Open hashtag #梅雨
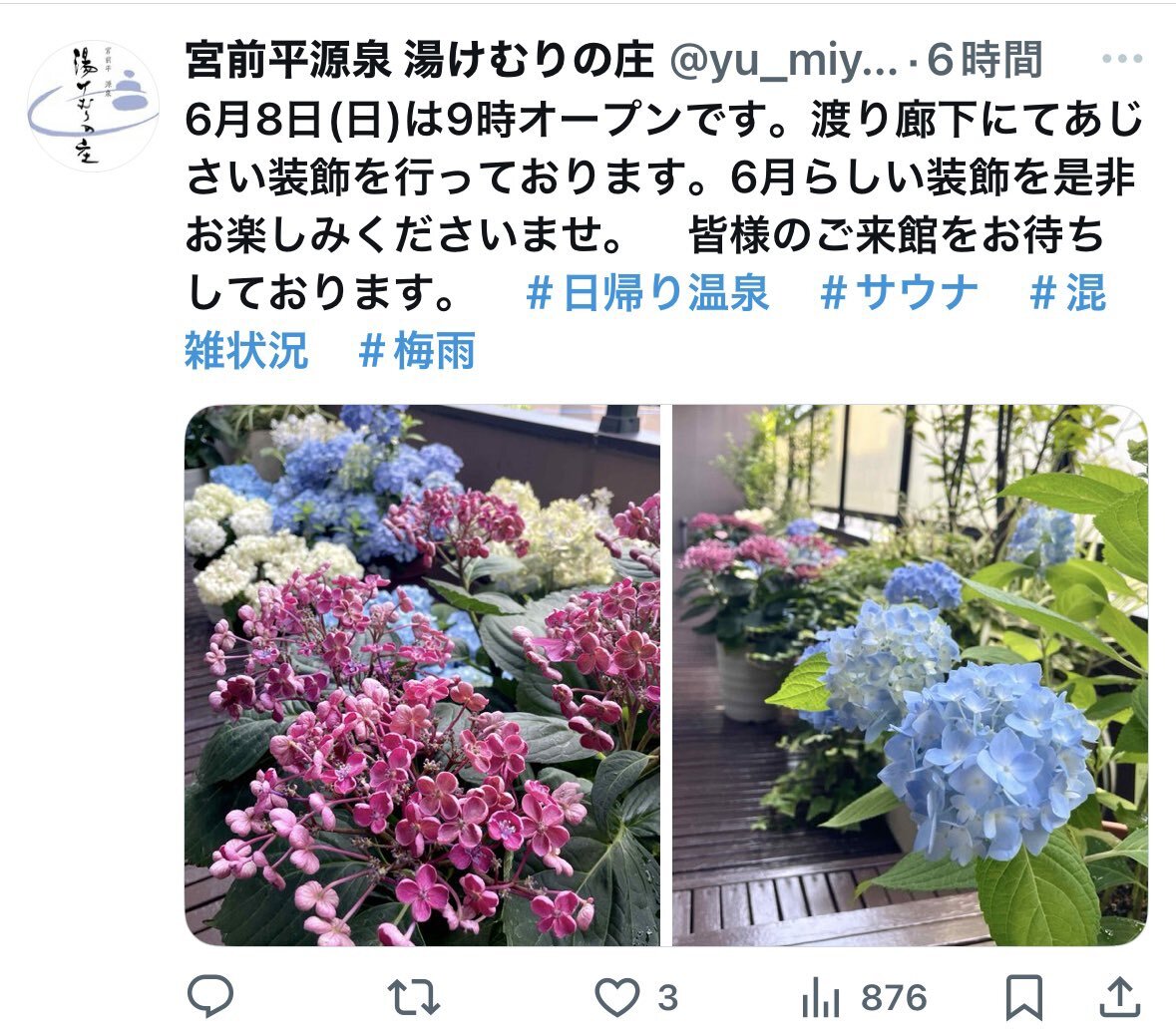Screen dimensions: 1176x1033 [416, 350]
